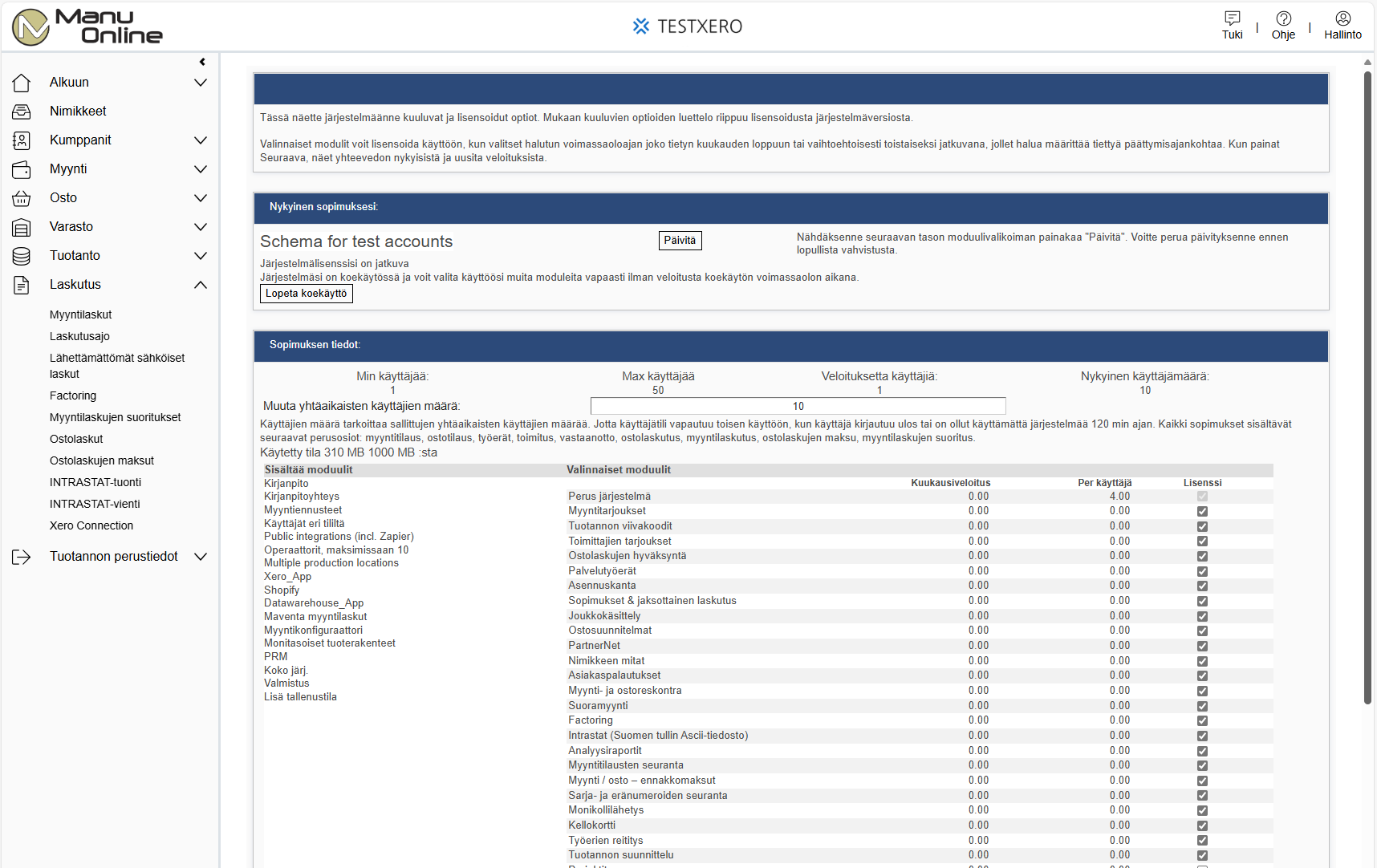Click the Xero_App included module text
The height and width of the screenshot is (868, 1377).
coord(287,577)
